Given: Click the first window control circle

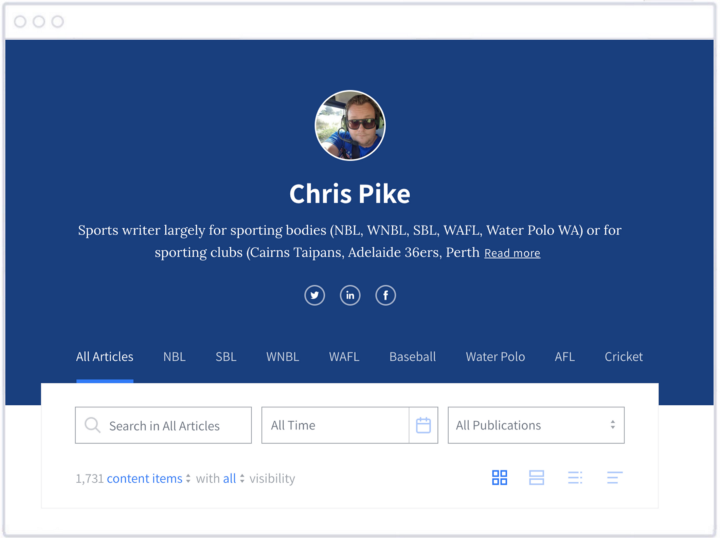Looking at the screenshot, I should (20, 22).
